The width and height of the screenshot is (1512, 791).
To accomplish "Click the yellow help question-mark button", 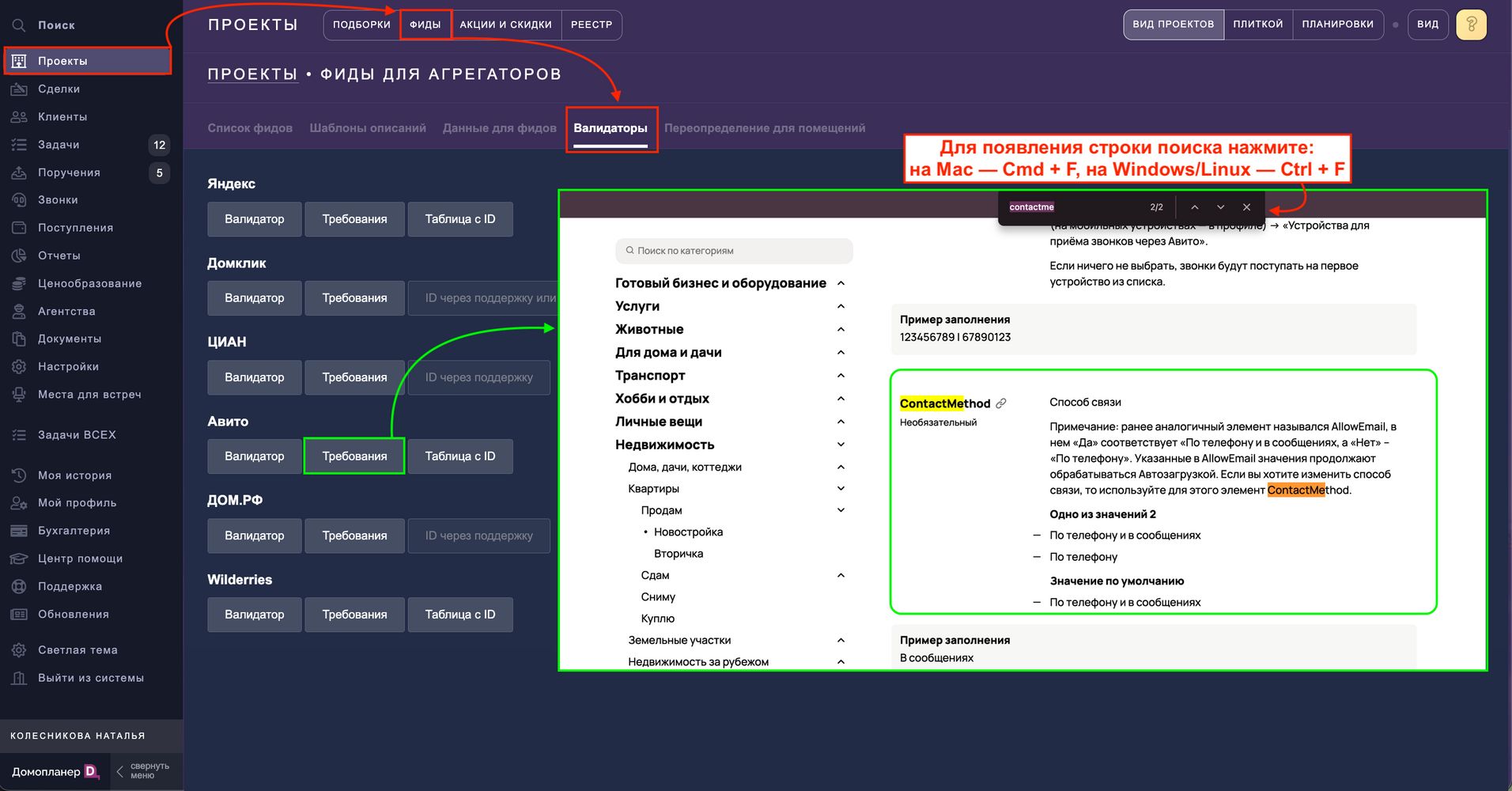I will (1471, 25).
